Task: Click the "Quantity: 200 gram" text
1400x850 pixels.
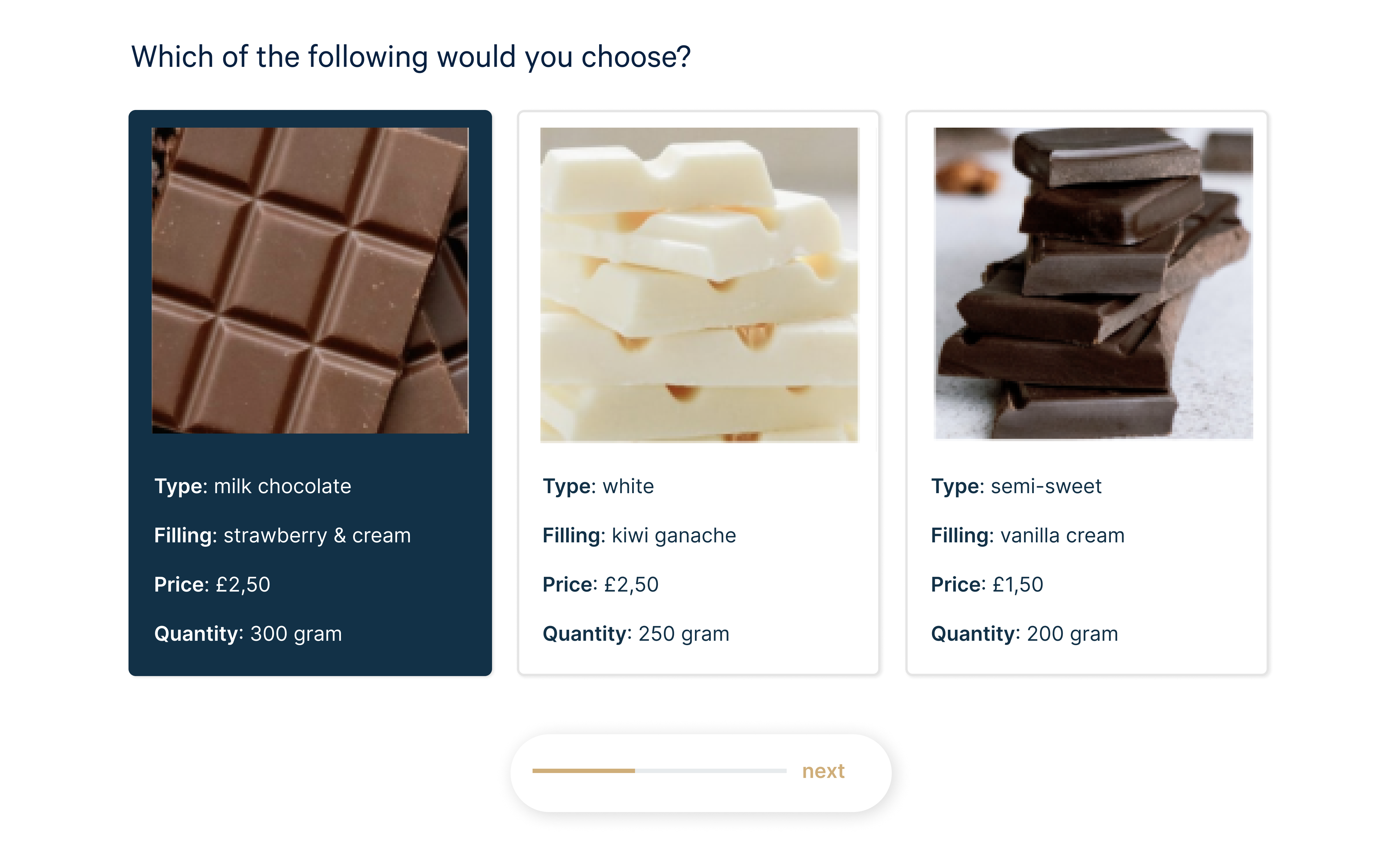Action: click(1024, 634)
